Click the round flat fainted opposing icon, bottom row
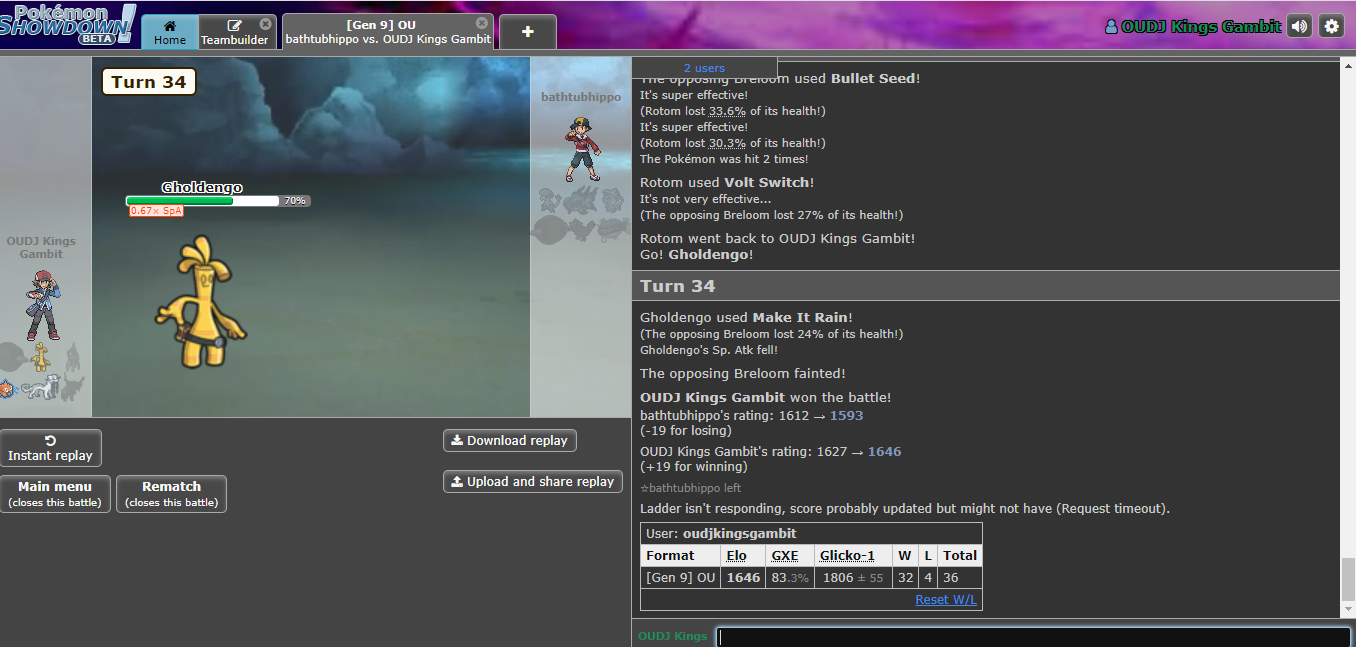 pyautogui.click(x=551, y=231)
